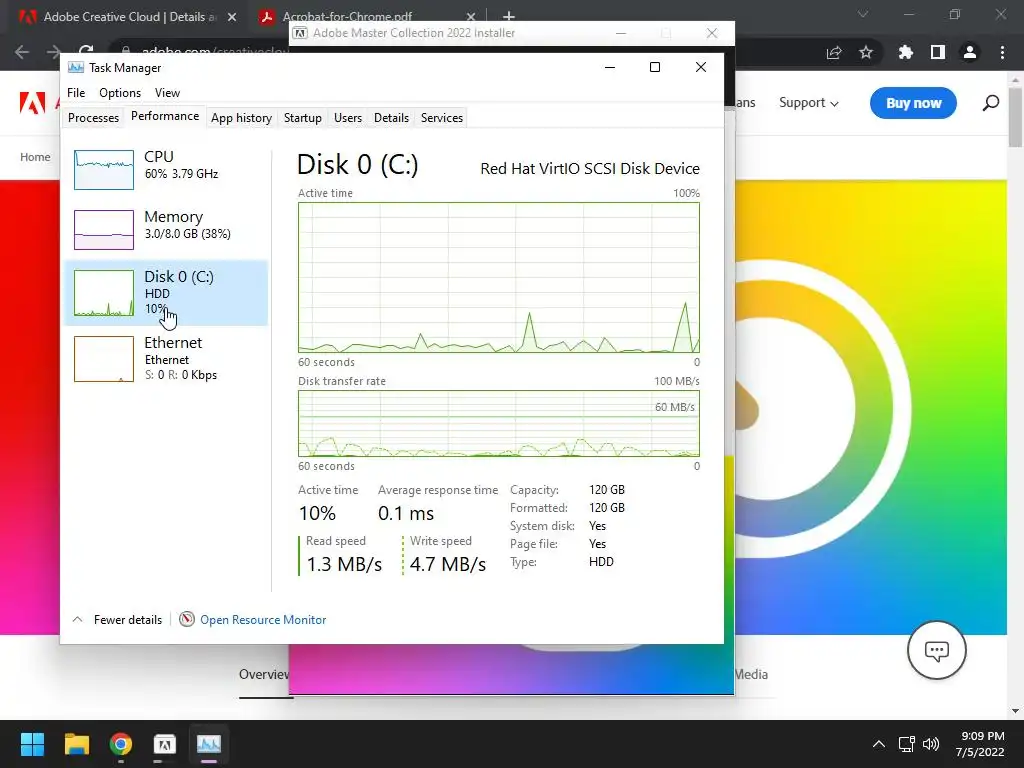
Task: Expand the Support dropdown on Adobe site
Action: pos(808,103)
